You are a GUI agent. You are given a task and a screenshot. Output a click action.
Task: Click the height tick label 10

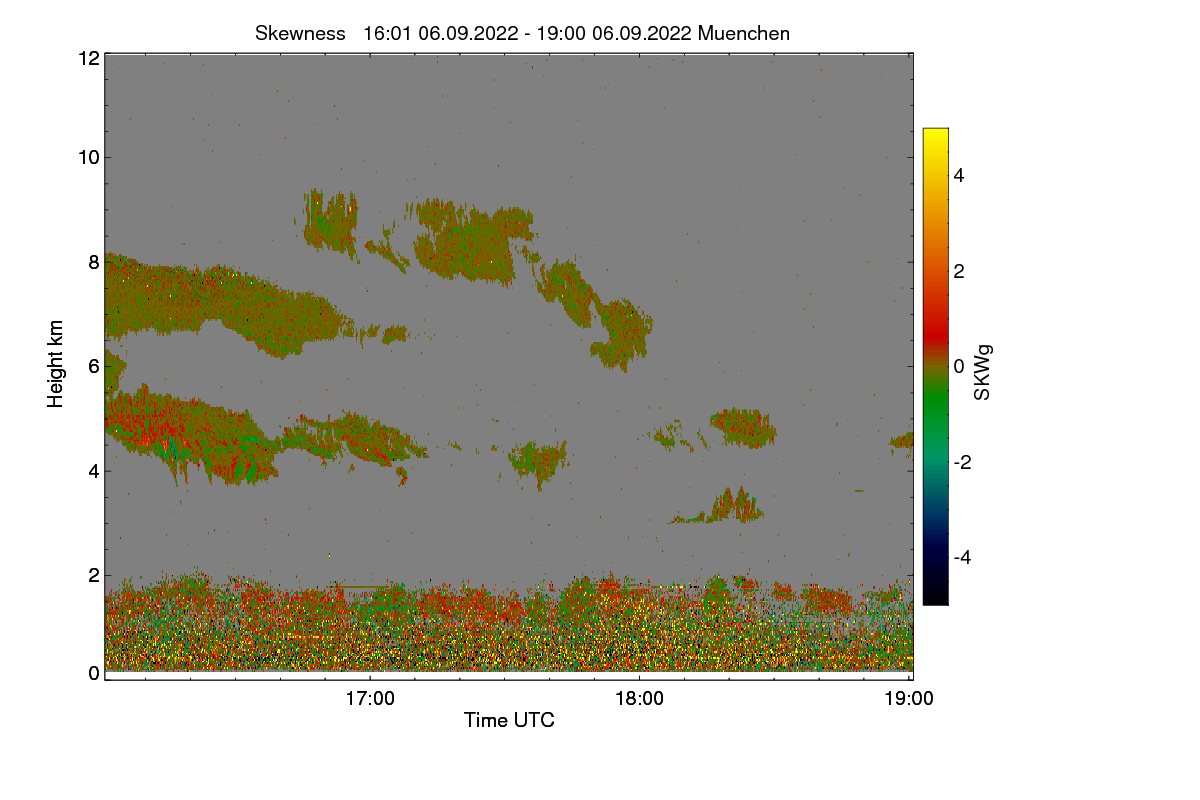pos(88,157)
